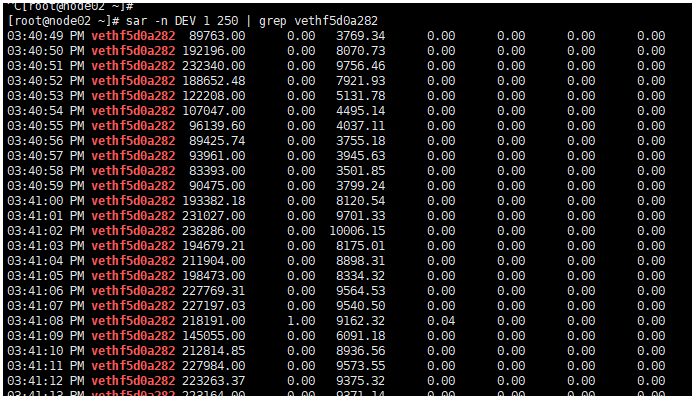The width and height of the screenshot is (696, 400).
Task: Click the value 8898.31
Action: click(x=360, y=261)
